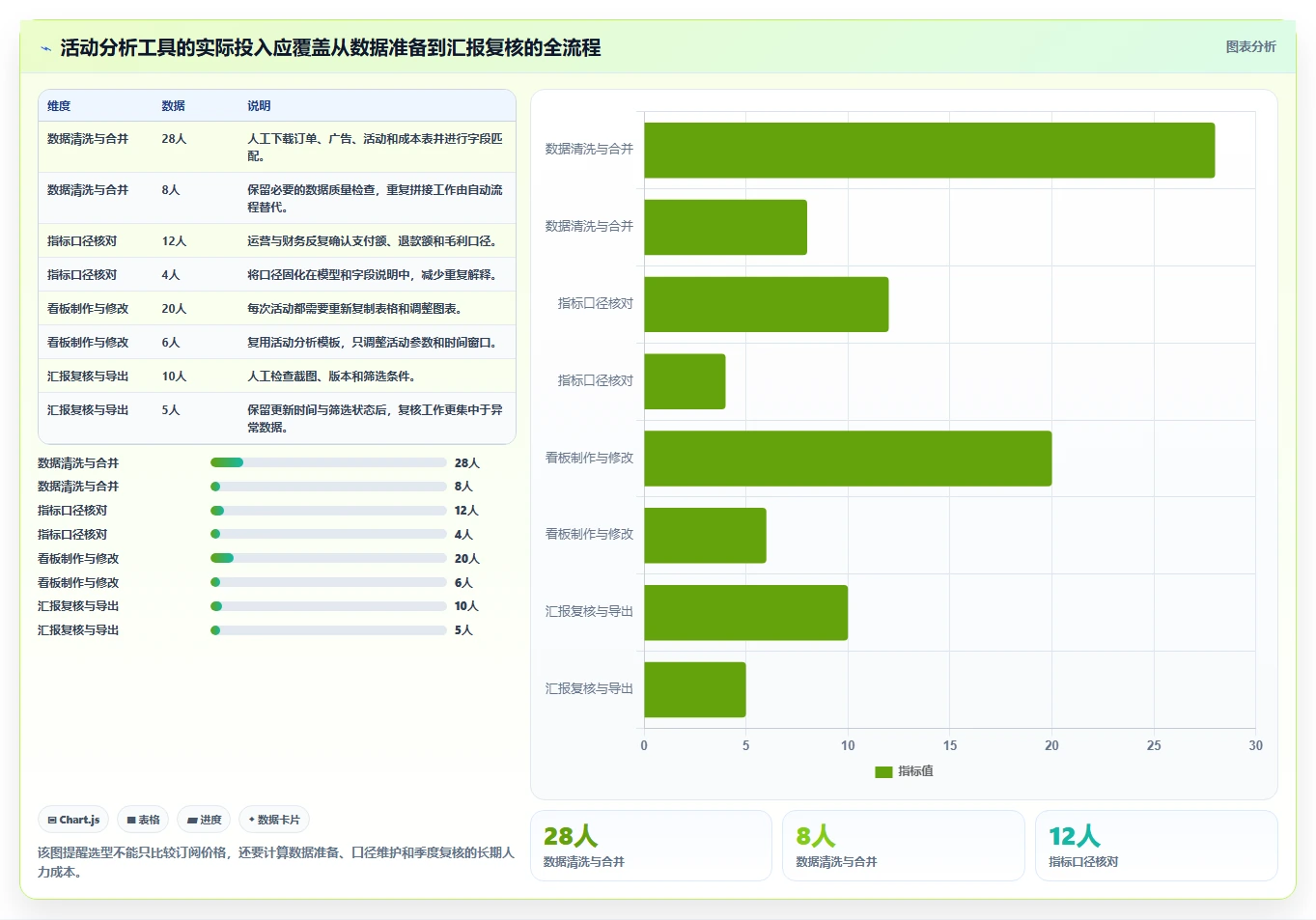Click the chart bar with value 20
The image size is (1316, 920).
849,459
